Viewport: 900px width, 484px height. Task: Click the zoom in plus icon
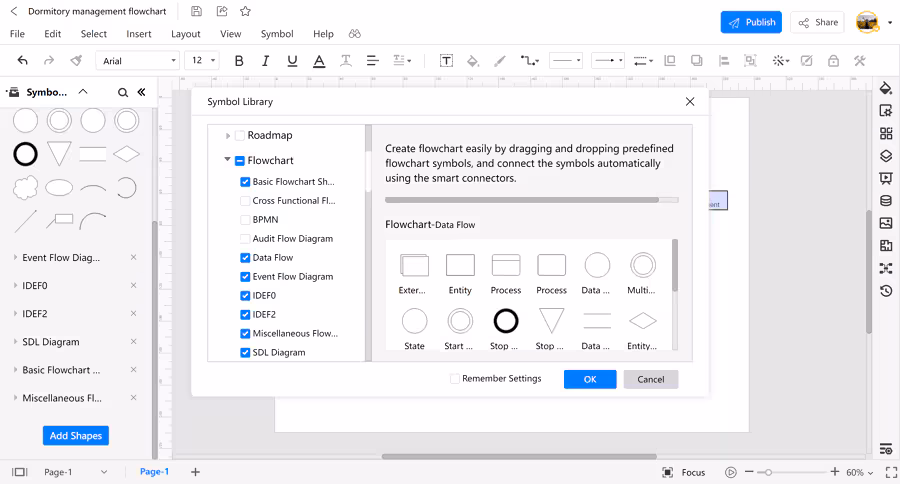pos(835,471)
